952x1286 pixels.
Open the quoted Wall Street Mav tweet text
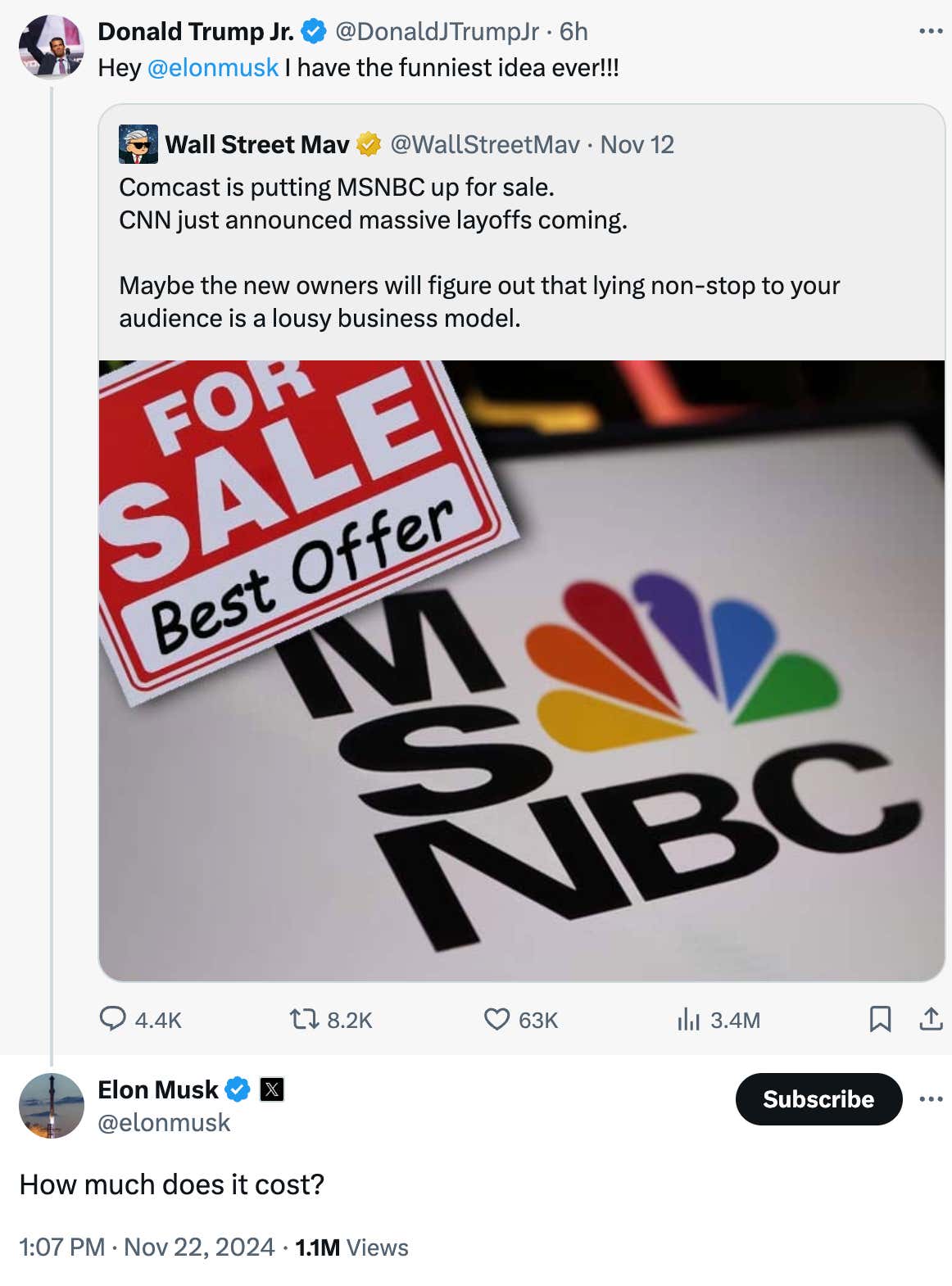[x=479, y=252]
